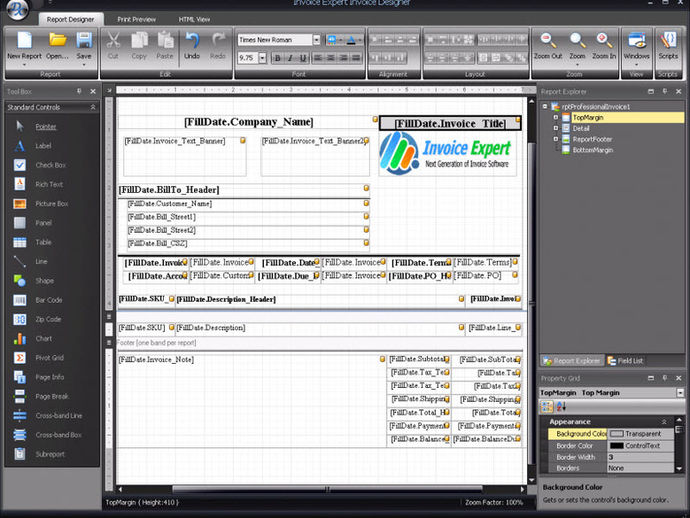Choose the Zip Code control
Image resolution: width=690 pixels, height=518 pixels.
click(48, 320)
